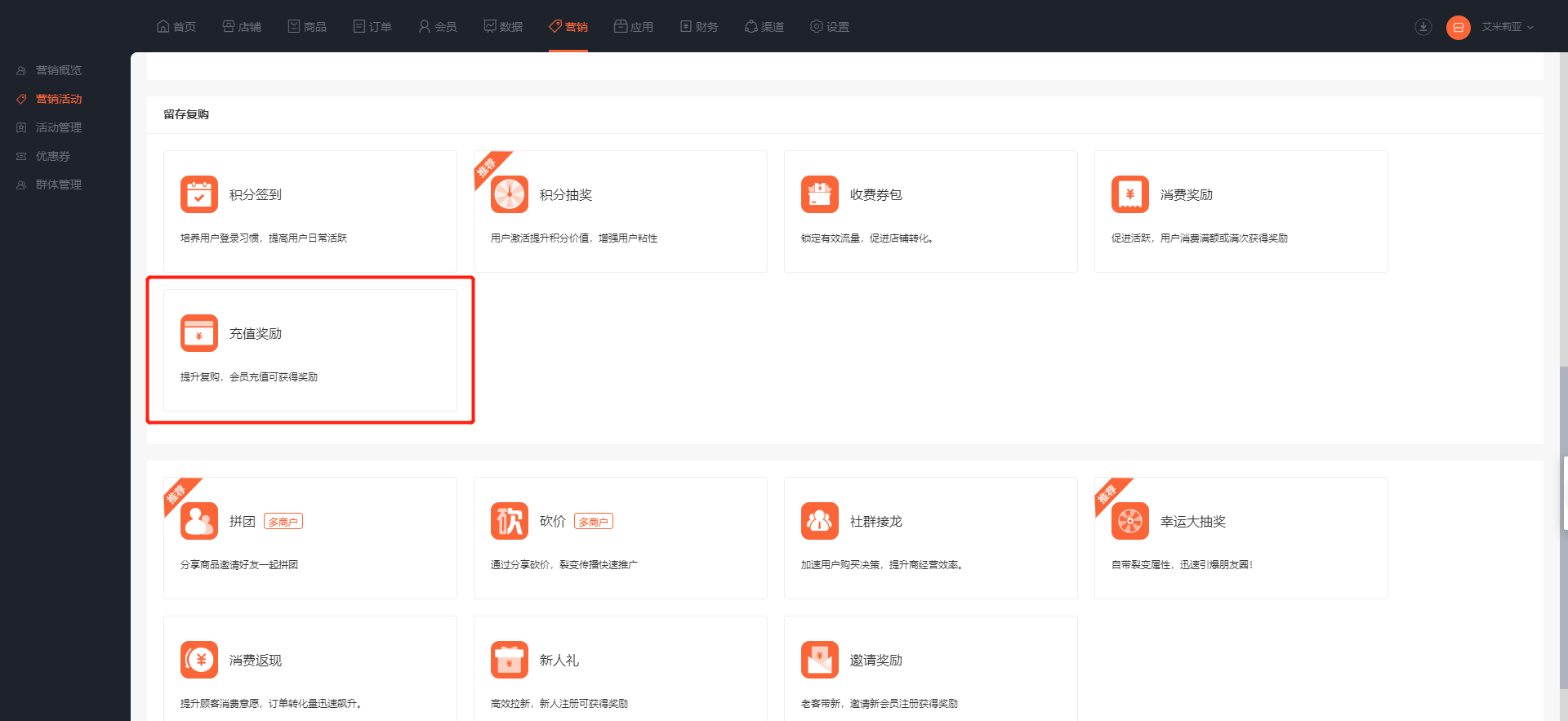This screenshot has height=721, width=1568.
Task: Click description 提升复购，会员充值可获得奖励
Action: pos(249,376)
